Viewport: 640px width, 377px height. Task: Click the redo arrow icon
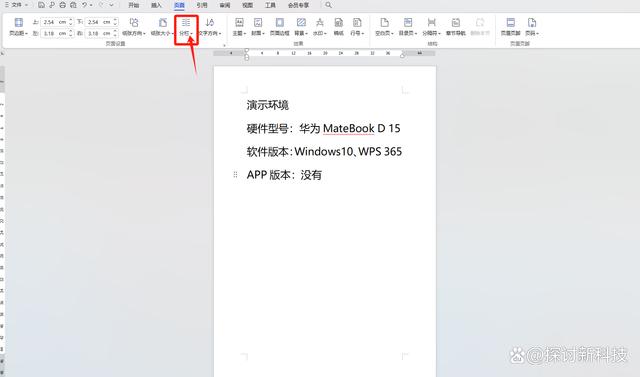click(x=101, y=5)
